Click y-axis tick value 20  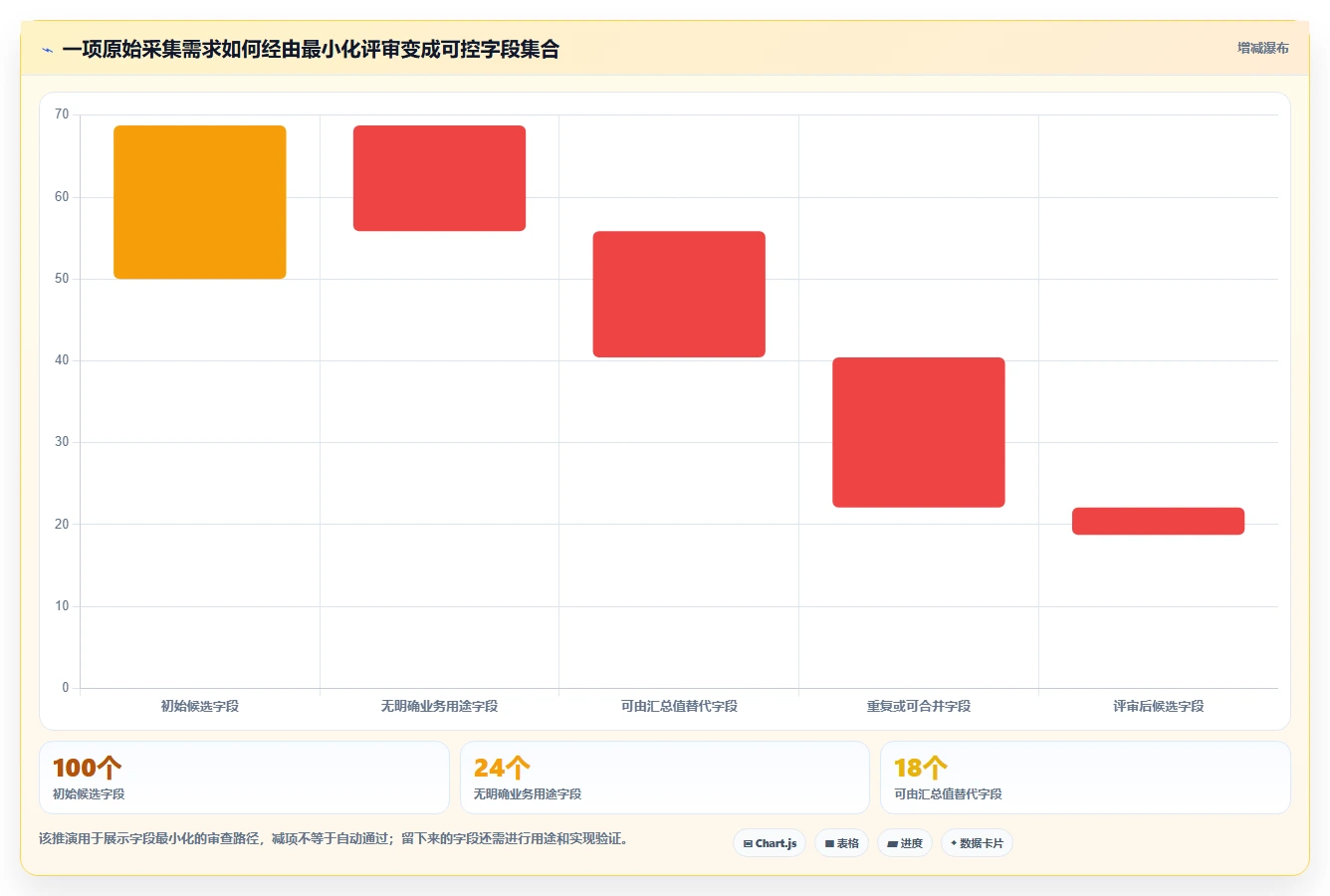point(62,524)
